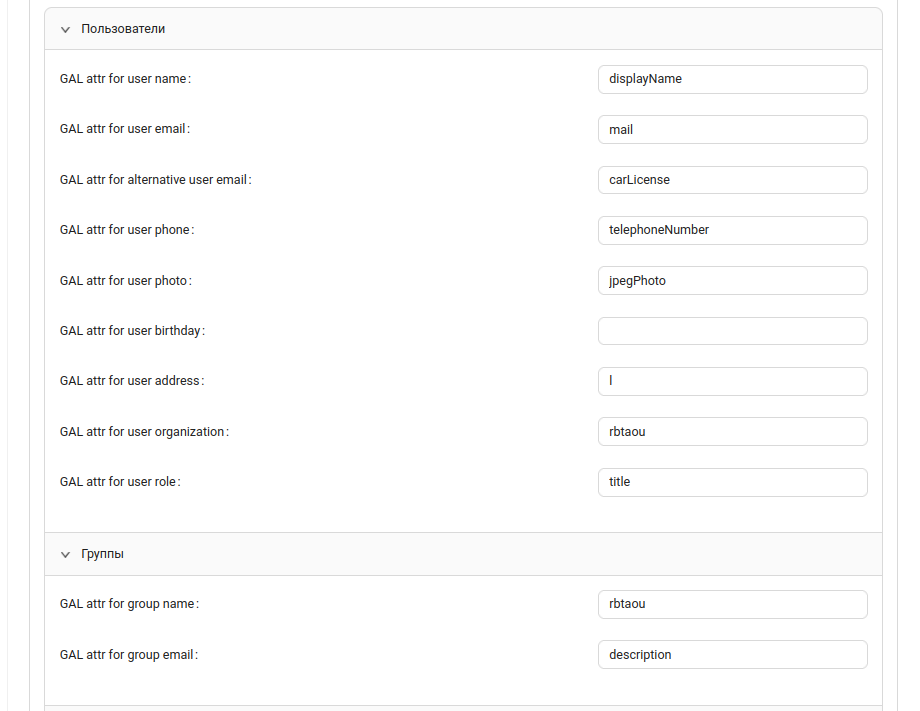Focus the user name field containing displayName
Image resolution: width=920 pixels, height=711 pixels.
[732, 79]
